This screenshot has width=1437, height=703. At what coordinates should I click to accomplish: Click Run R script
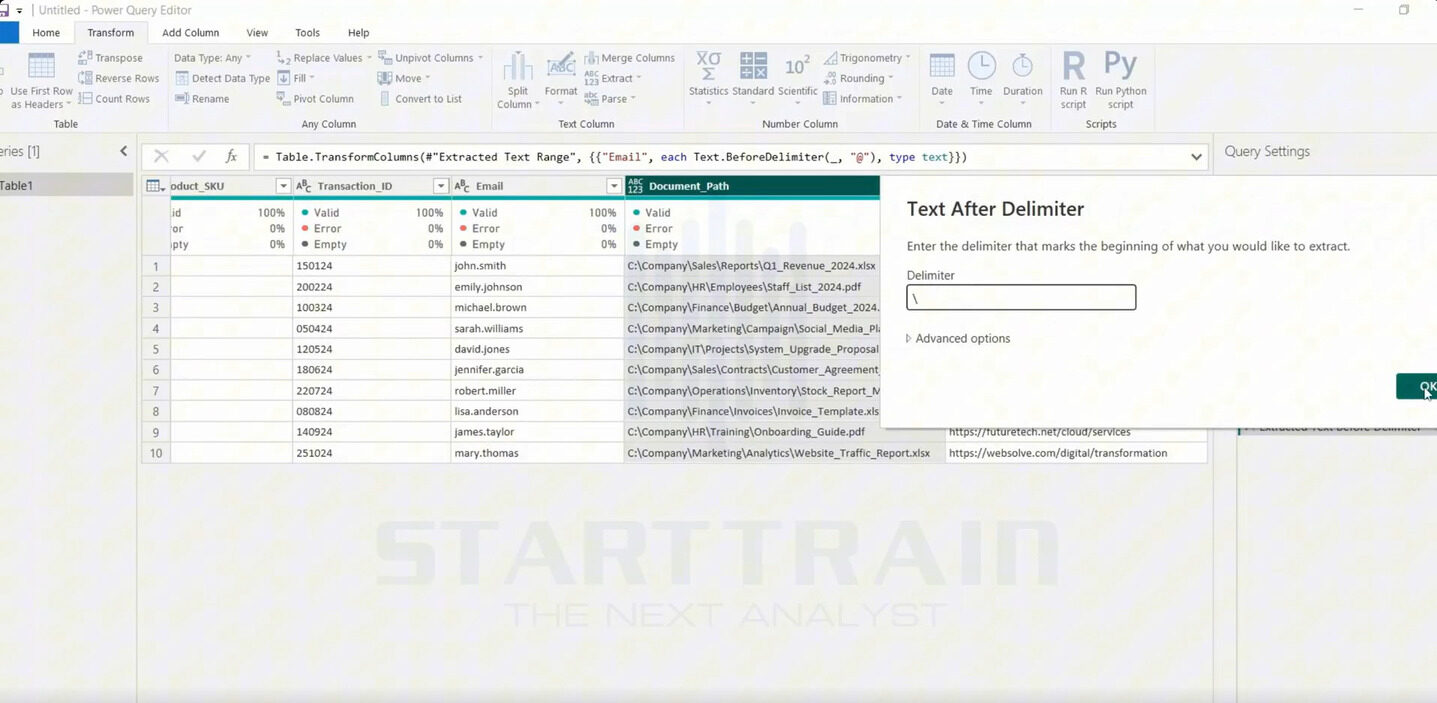tap(1073, 81)
